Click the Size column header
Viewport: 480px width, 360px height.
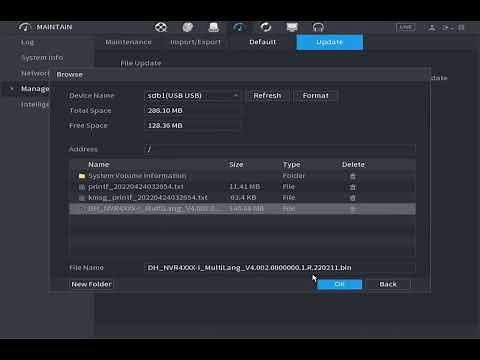[236, 164]
